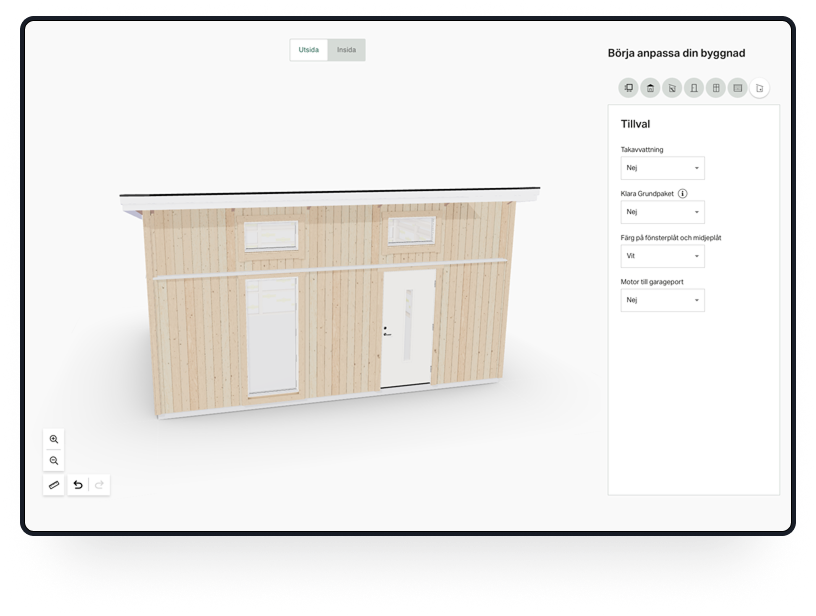Open the Motor till garageport dropdown
The height and width of the screenshot is (616, 816).
click(662, 300)
